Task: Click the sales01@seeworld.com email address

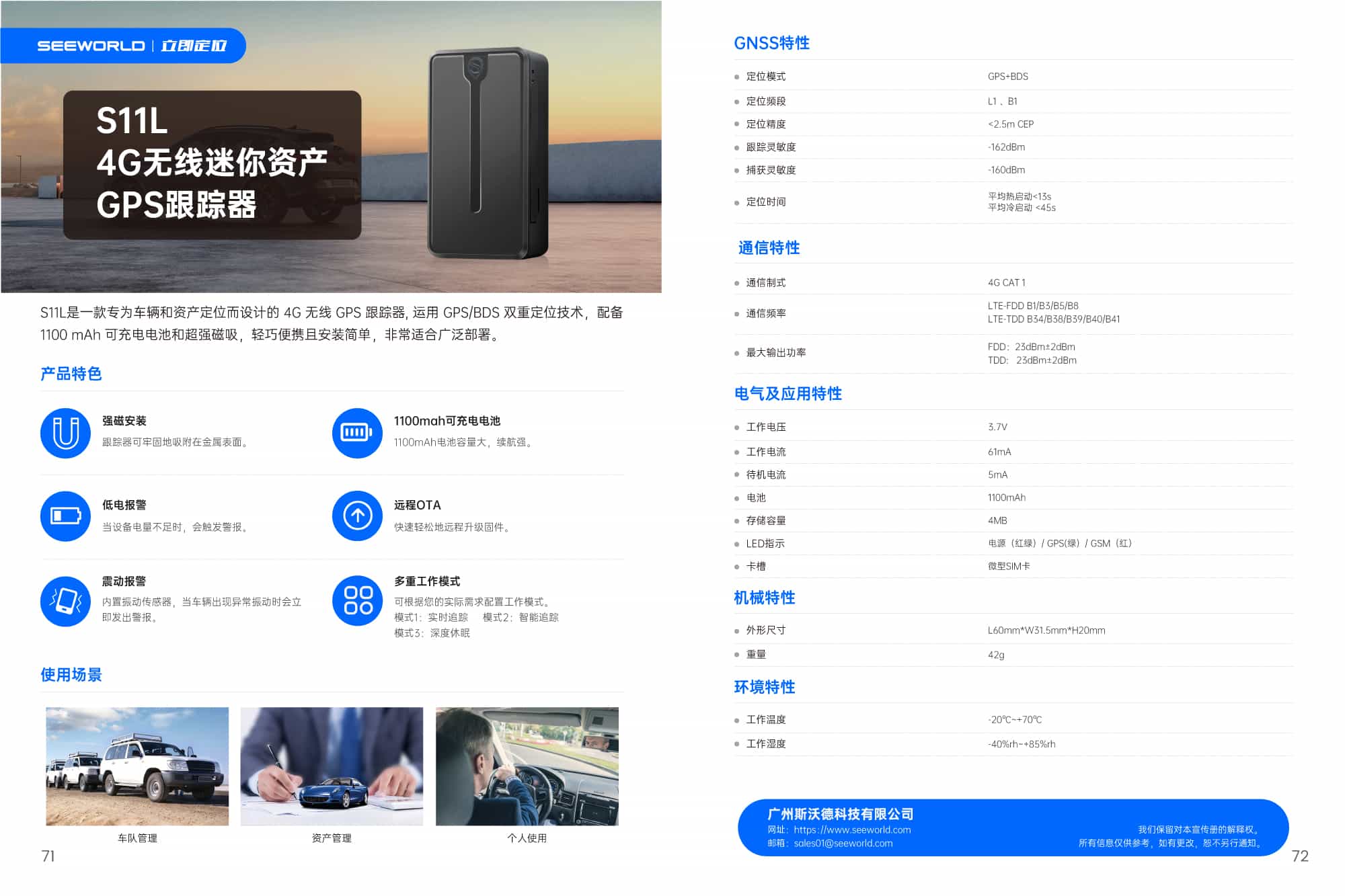Action: pos(843,844)
